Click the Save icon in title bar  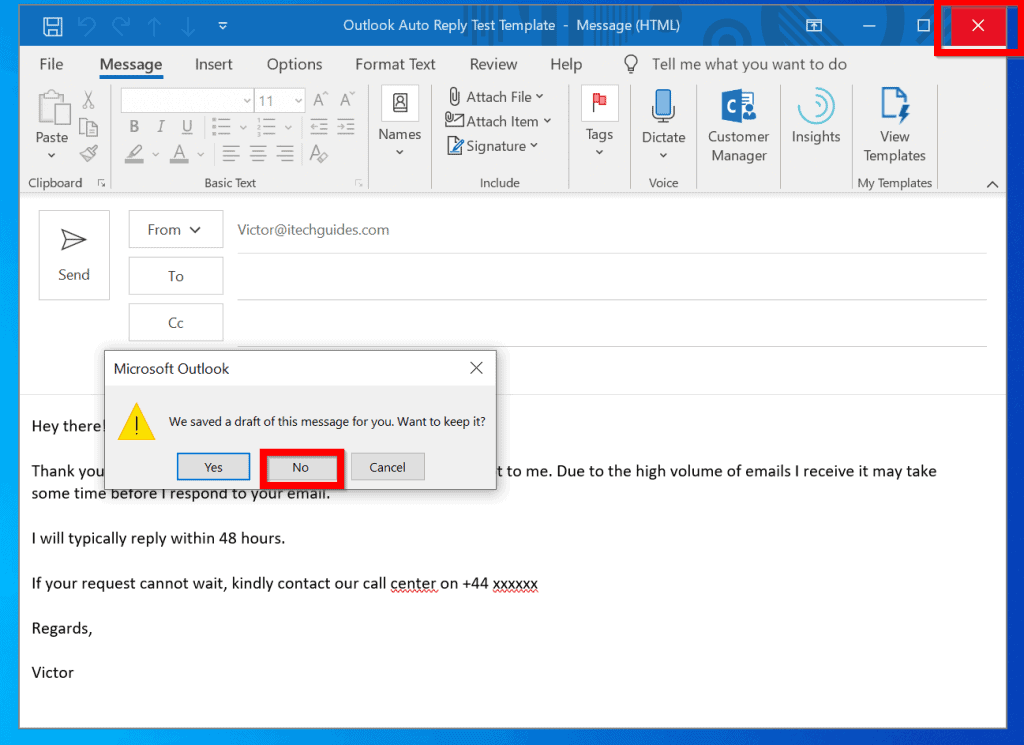coord(52,26)
